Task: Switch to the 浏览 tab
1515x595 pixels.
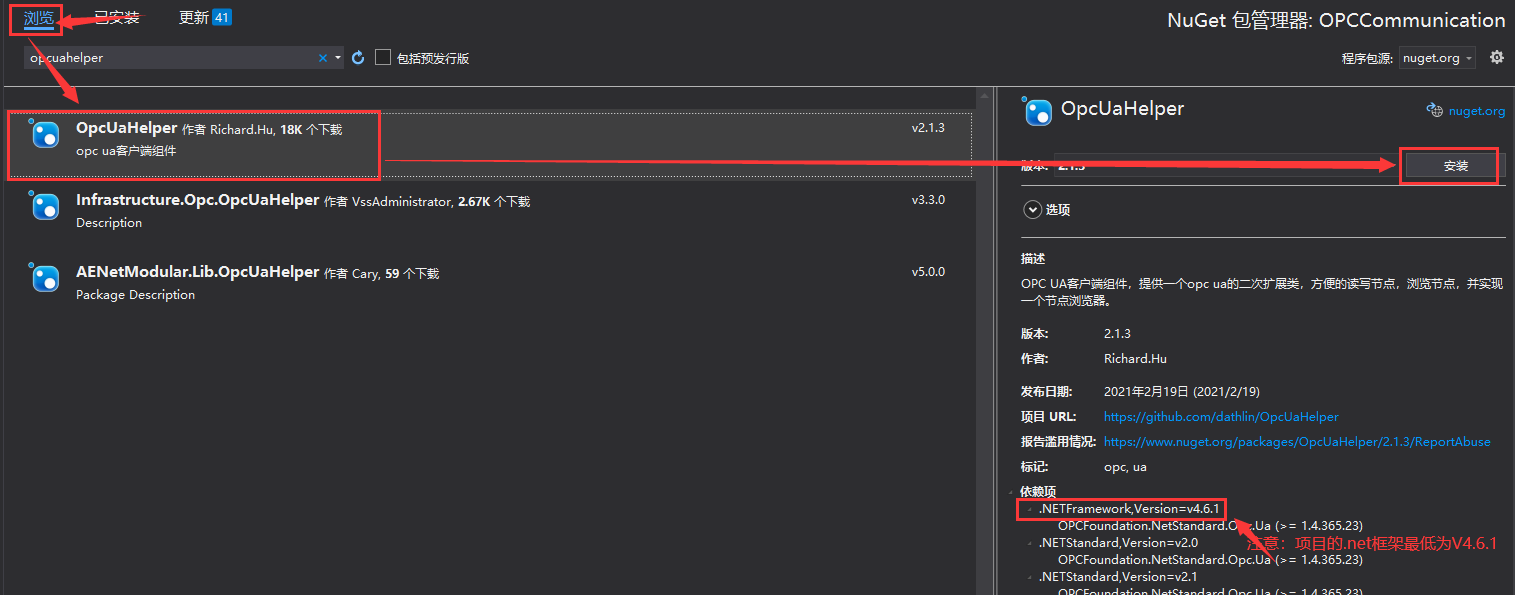Action: [x=39, y=17]
